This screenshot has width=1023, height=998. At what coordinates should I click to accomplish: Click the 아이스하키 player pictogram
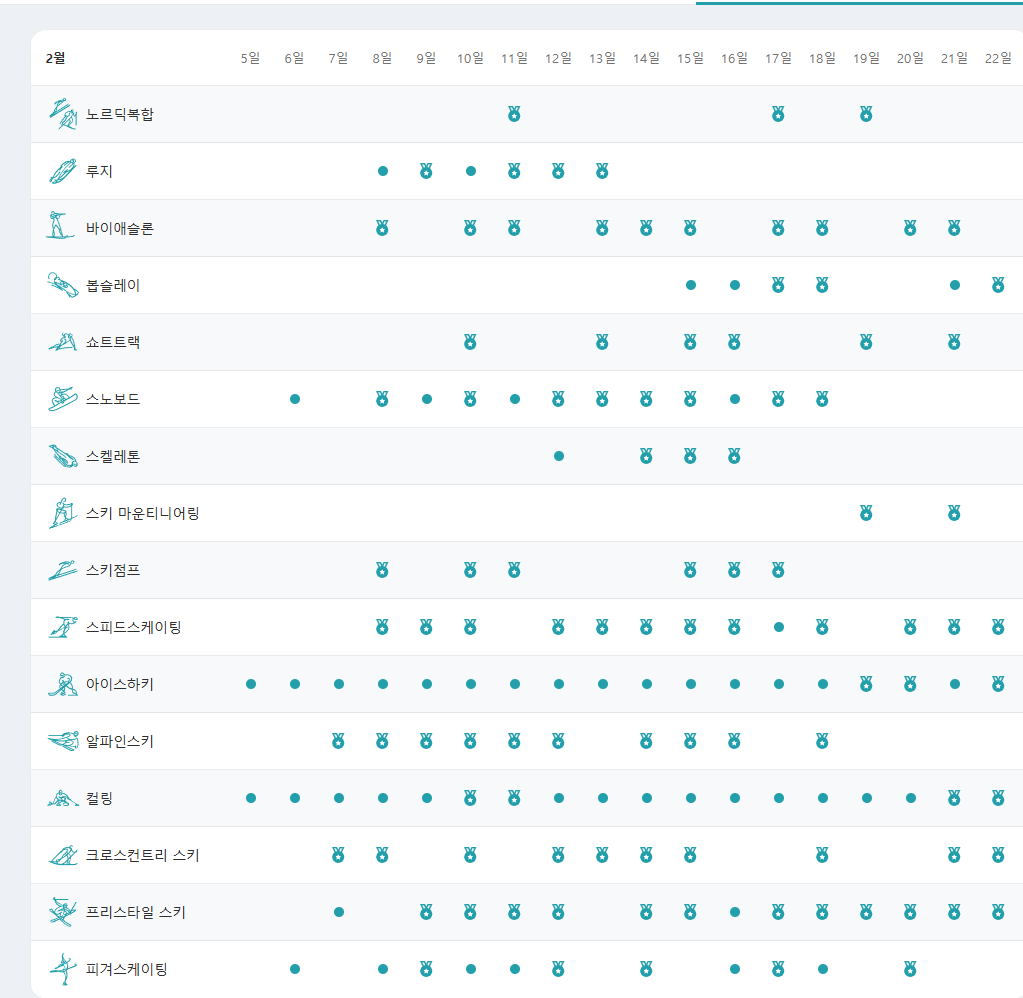tap(62, 684)
